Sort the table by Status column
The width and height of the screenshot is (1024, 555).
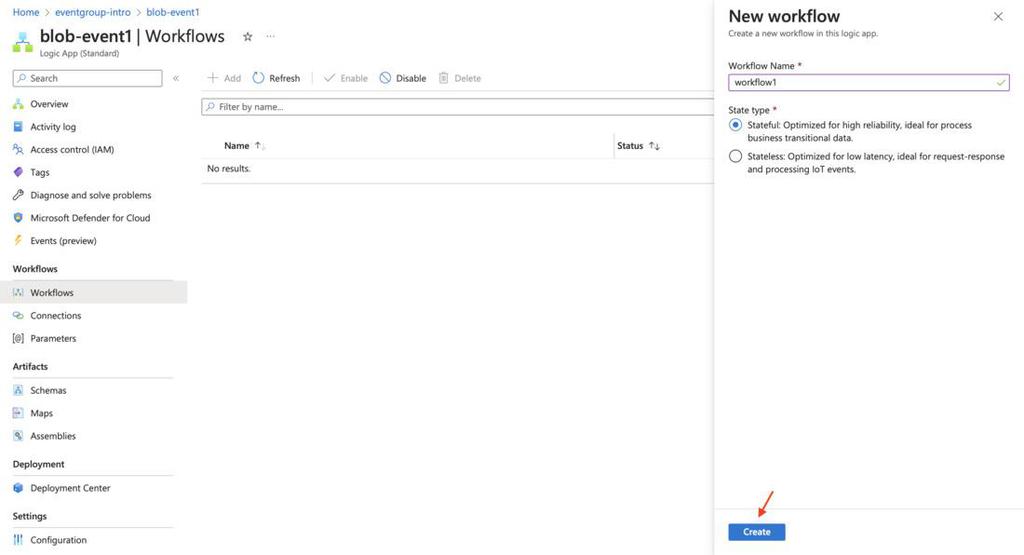[638, 146]
